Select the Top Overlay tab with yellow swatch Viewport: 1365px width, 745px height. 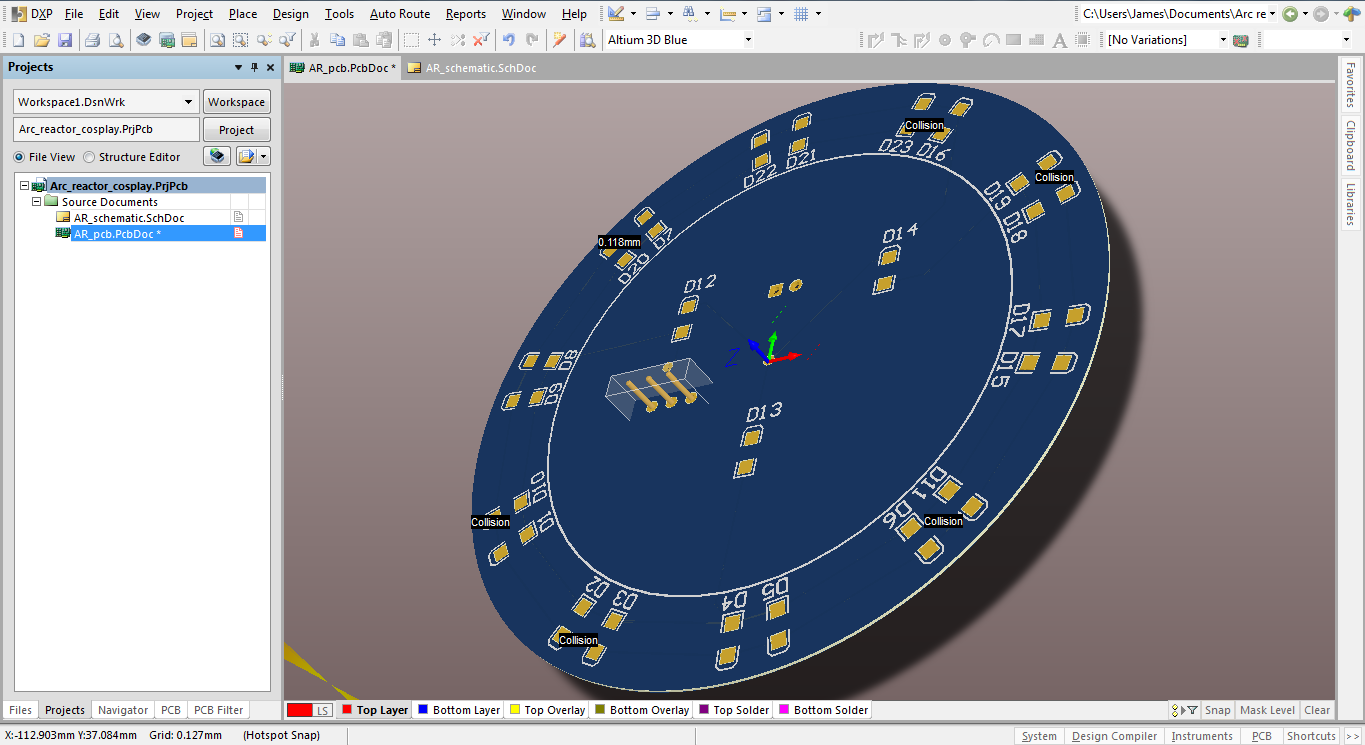(547, 710)
